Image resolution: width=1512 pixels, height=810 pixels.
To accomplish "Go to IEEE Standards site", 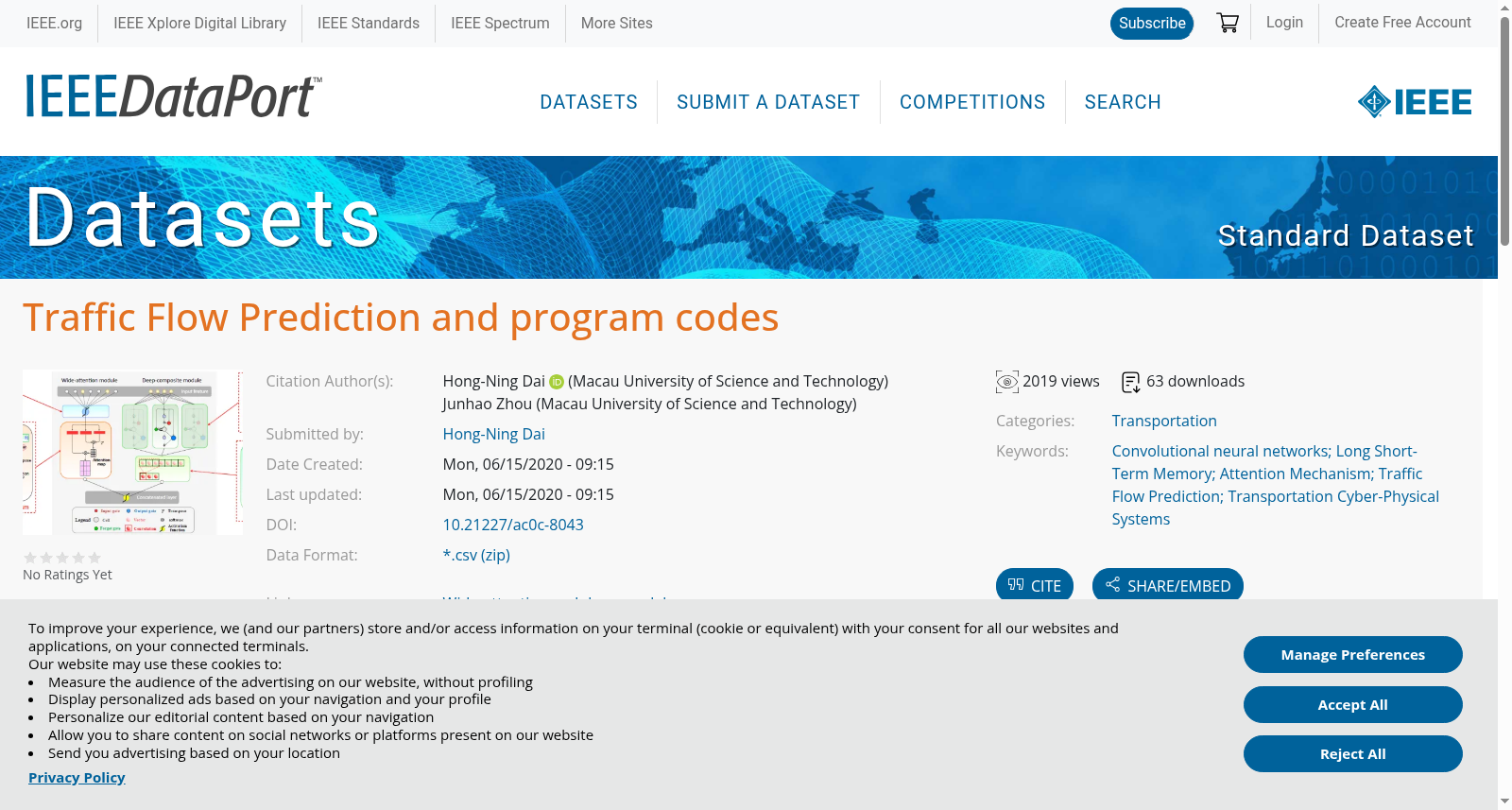I will click(x=369, y=23).
